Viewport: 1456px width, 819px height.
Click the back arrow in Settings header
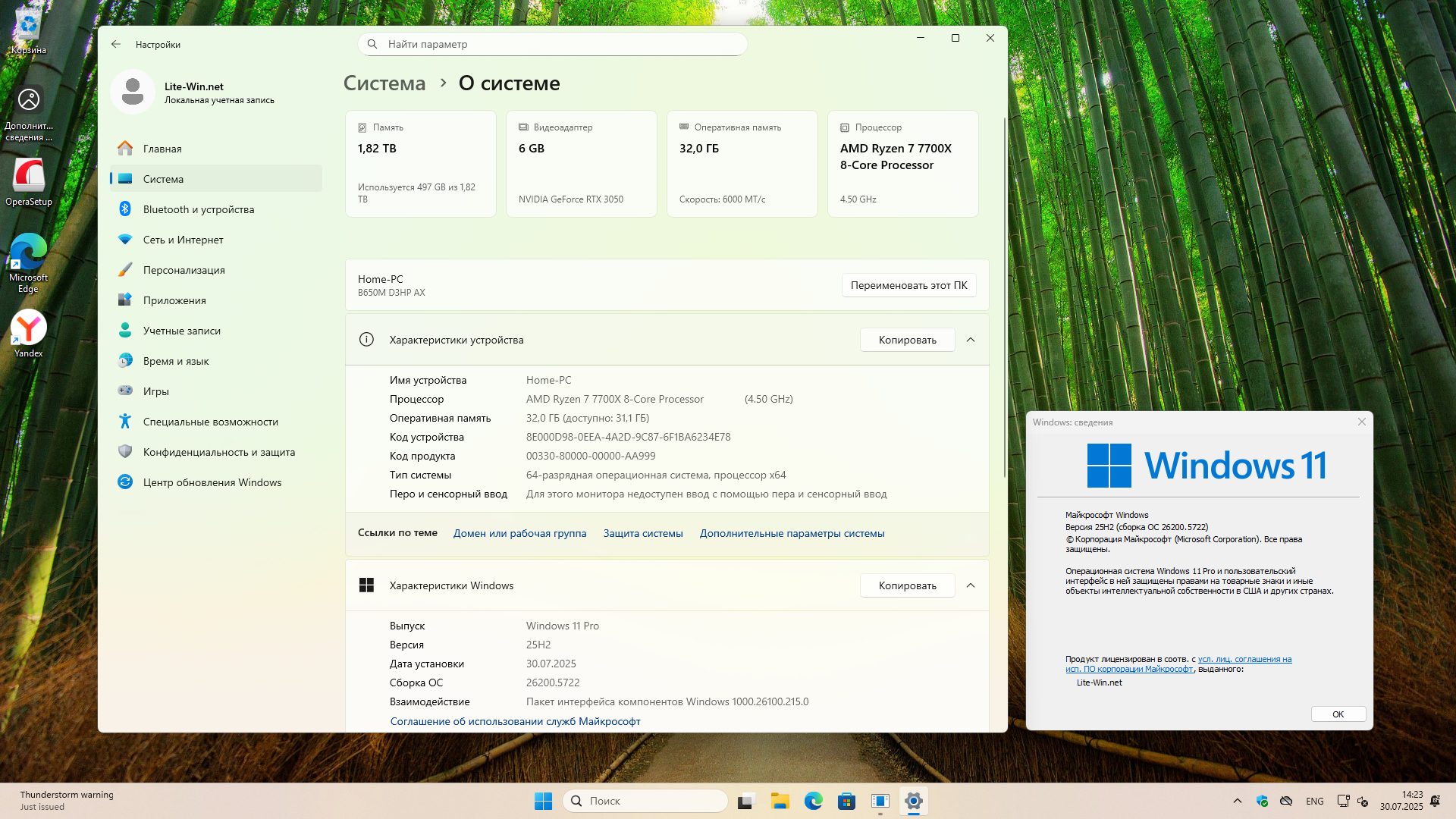click(x=116, y=44)
